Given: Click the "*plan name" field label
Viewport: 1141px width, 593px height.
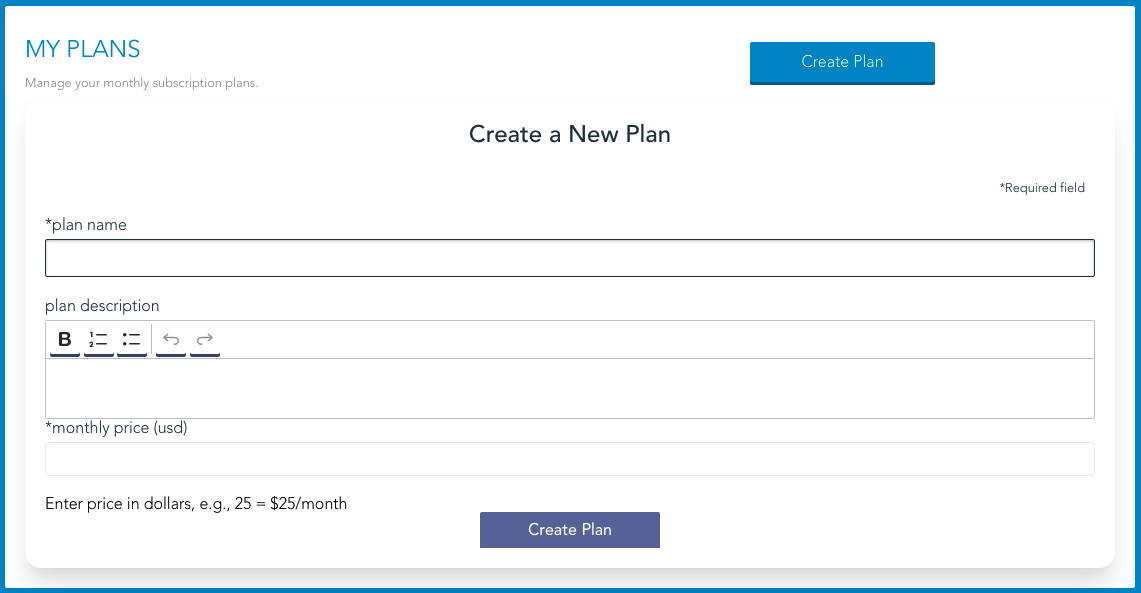Looking at the screenshot, I should [x=85, y=224].
